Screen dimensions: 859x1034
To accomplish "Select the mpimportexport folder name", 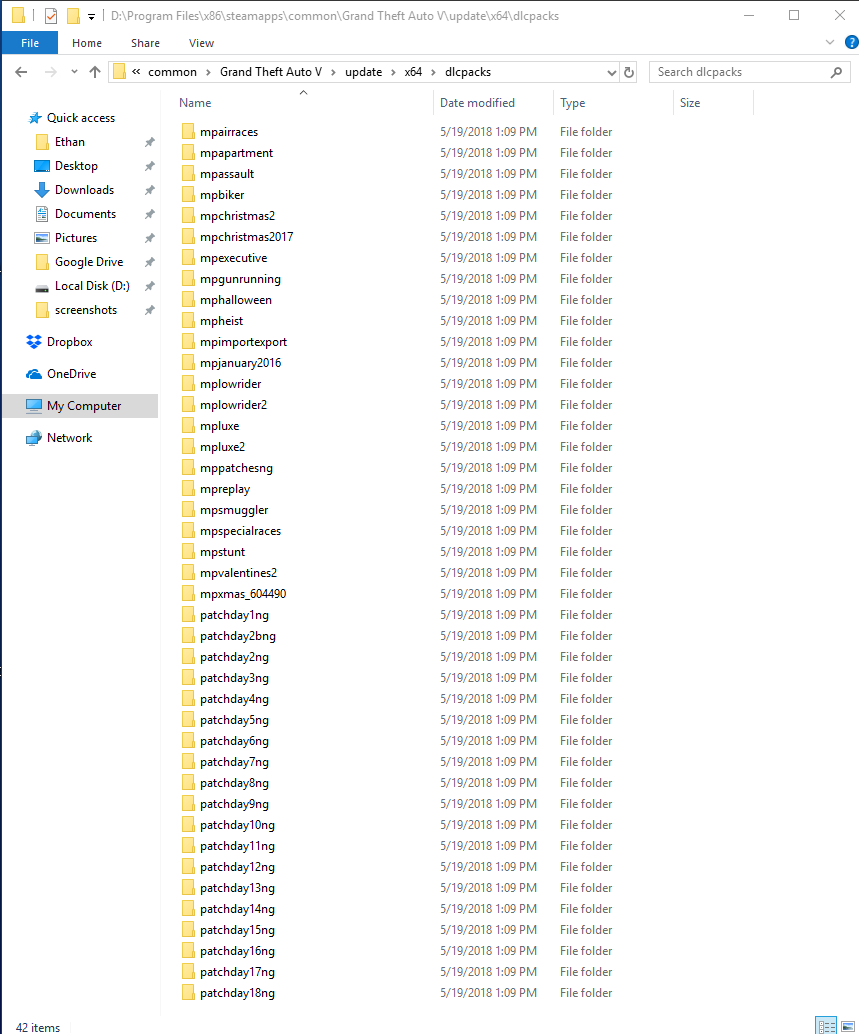I will (x=243, y=342).
